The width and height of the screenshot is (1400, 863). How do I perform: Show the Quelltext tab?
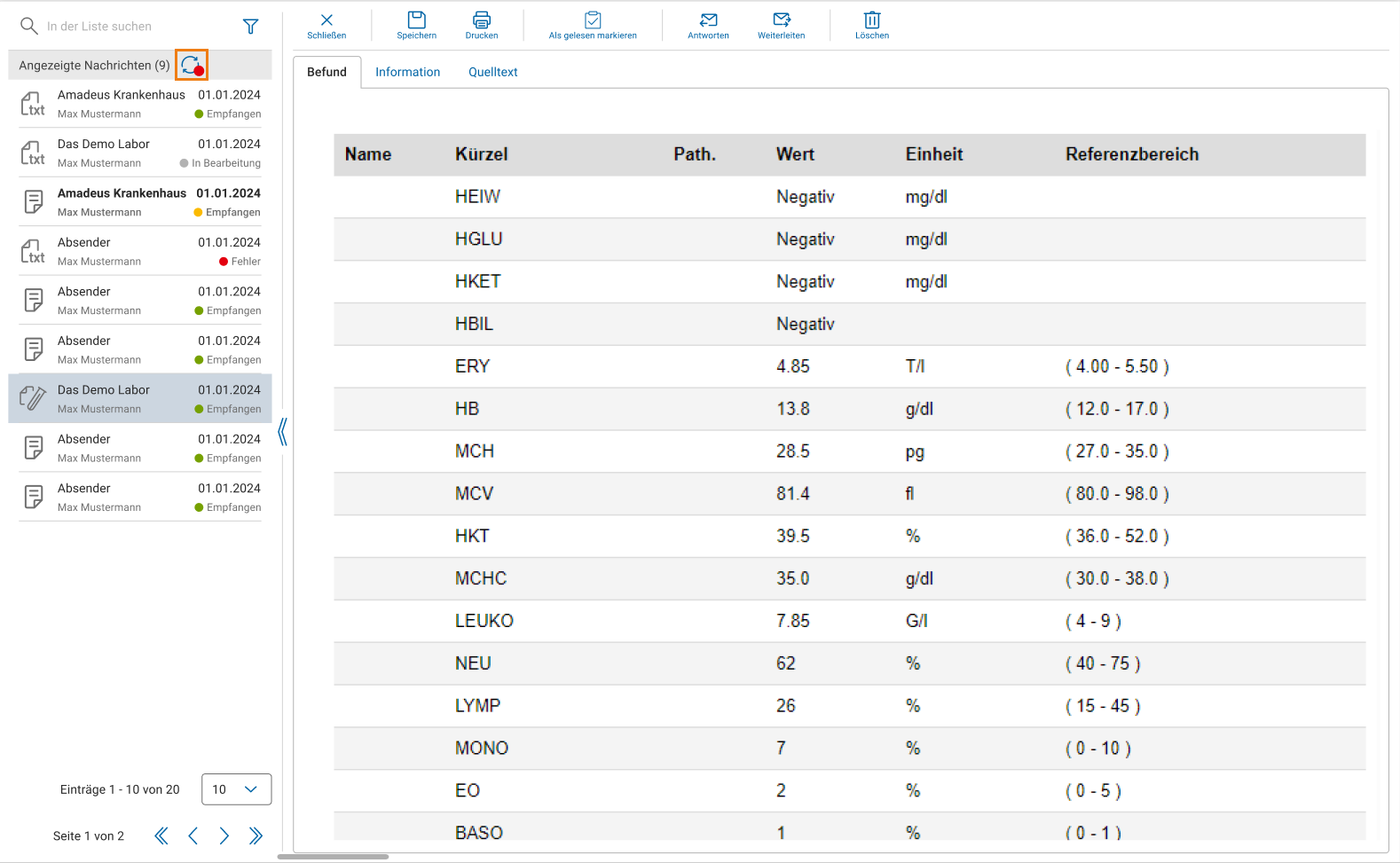pyautogui.click(x=493, y=72)
